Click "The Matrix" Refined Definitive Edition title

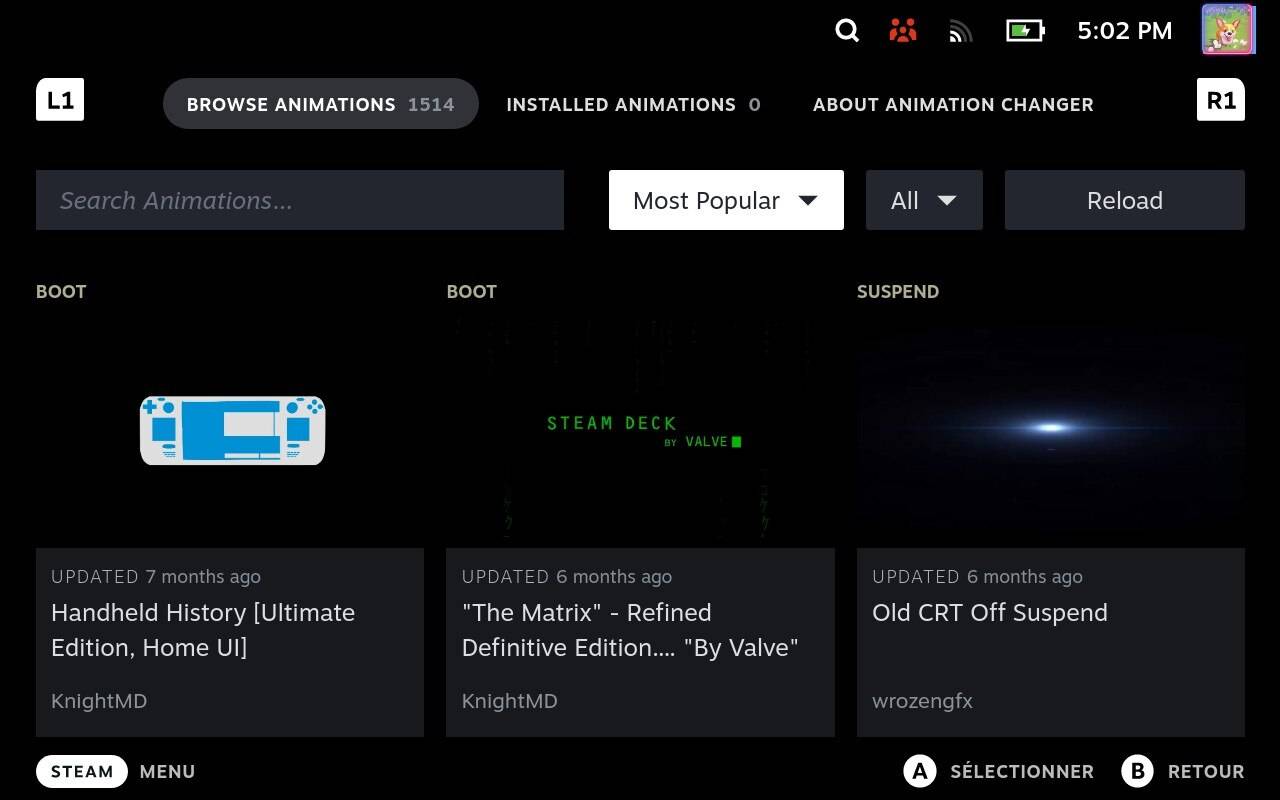point(630,630)
